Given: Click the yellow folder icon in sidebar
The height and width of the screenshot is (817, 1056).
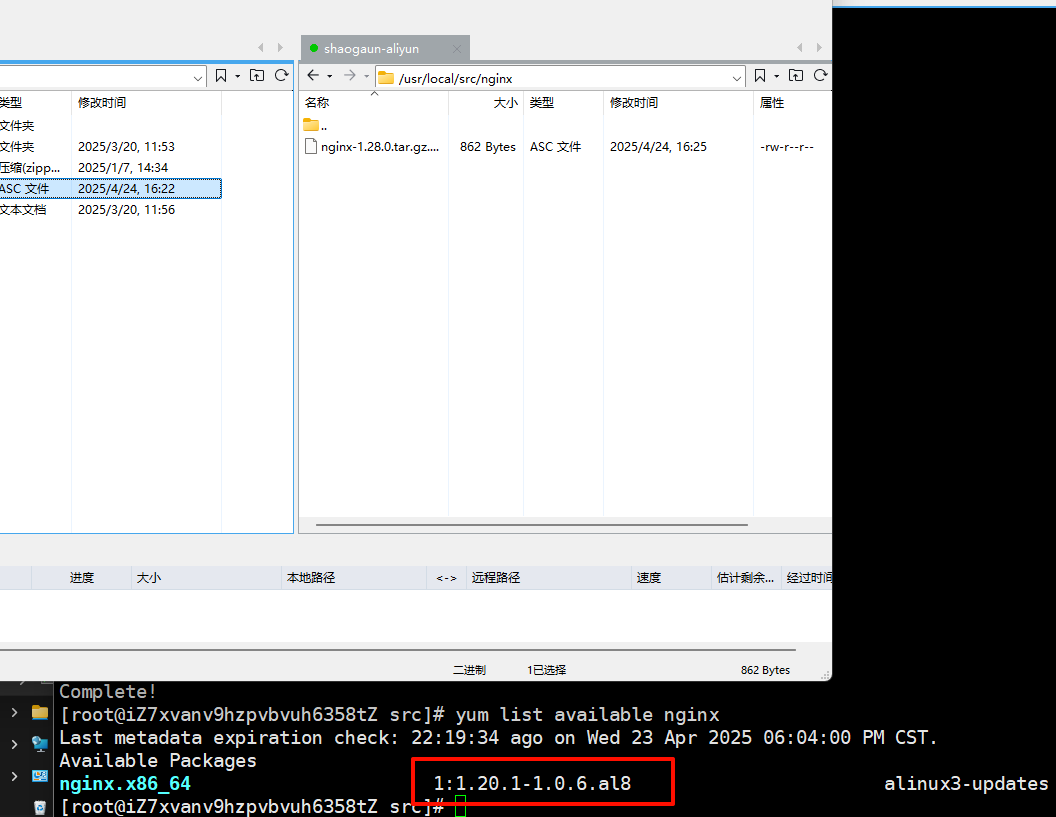Looking at the screenshot, I should click(x=40, y=712).
